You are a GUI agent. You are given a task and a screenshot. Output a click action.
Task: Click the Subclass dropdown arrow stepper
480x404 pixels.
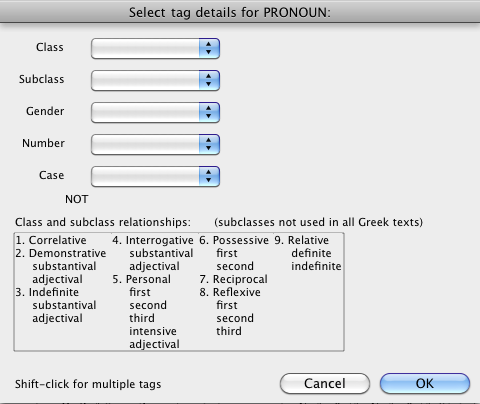point(209,81)
